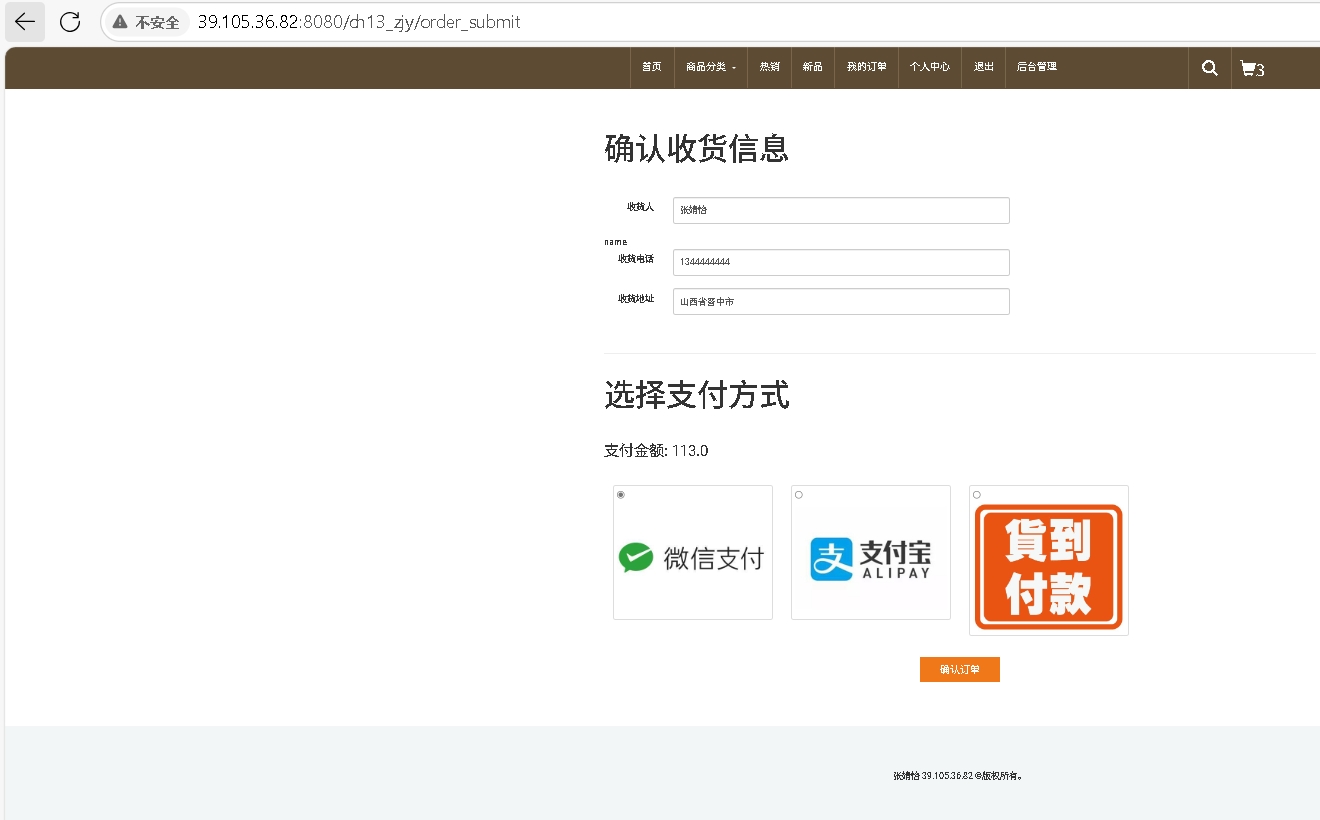Click the browser back arrow

click(25, 22)
